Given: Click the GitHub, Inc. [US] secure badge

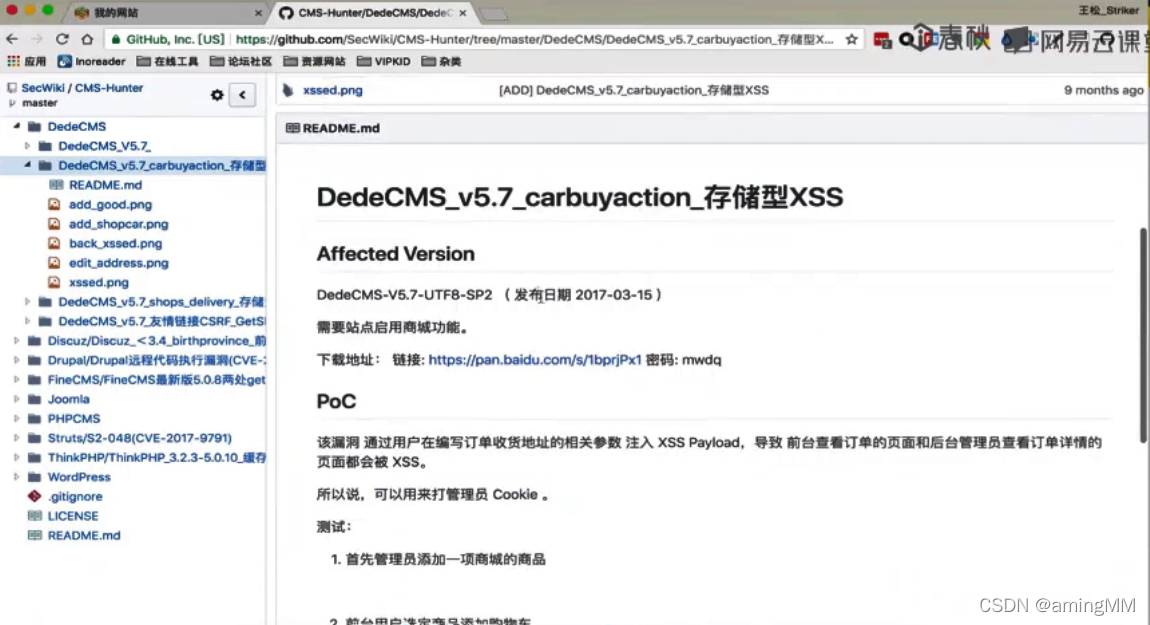Looking at the screenshot, I should [x=168, y=40].
